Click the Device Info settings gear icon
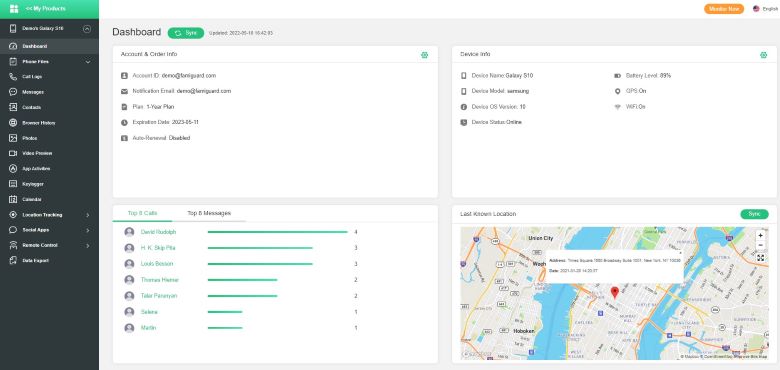 coord(763,55)
